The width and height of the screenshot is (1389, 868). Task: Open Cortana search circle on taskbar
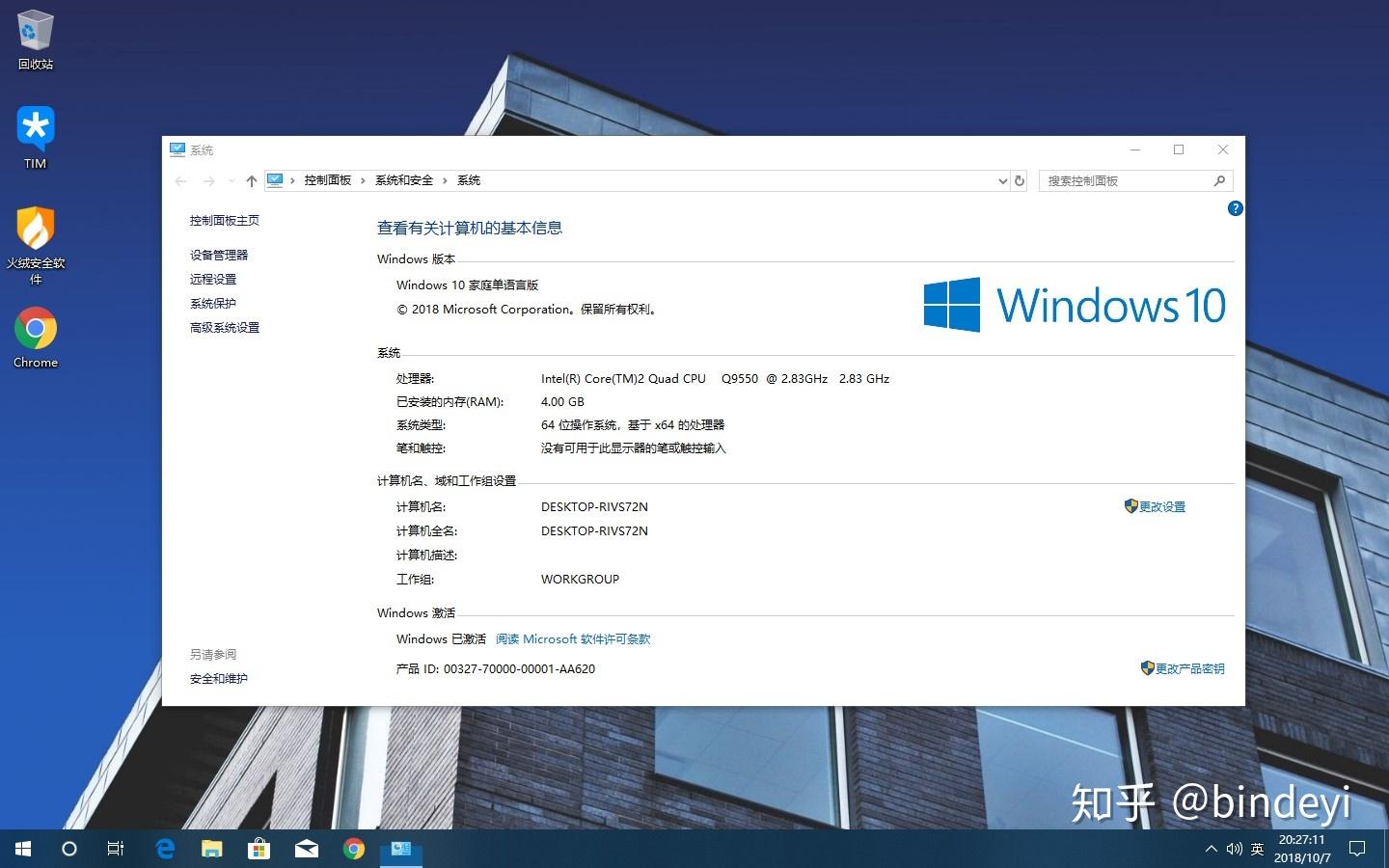point(68,849)
